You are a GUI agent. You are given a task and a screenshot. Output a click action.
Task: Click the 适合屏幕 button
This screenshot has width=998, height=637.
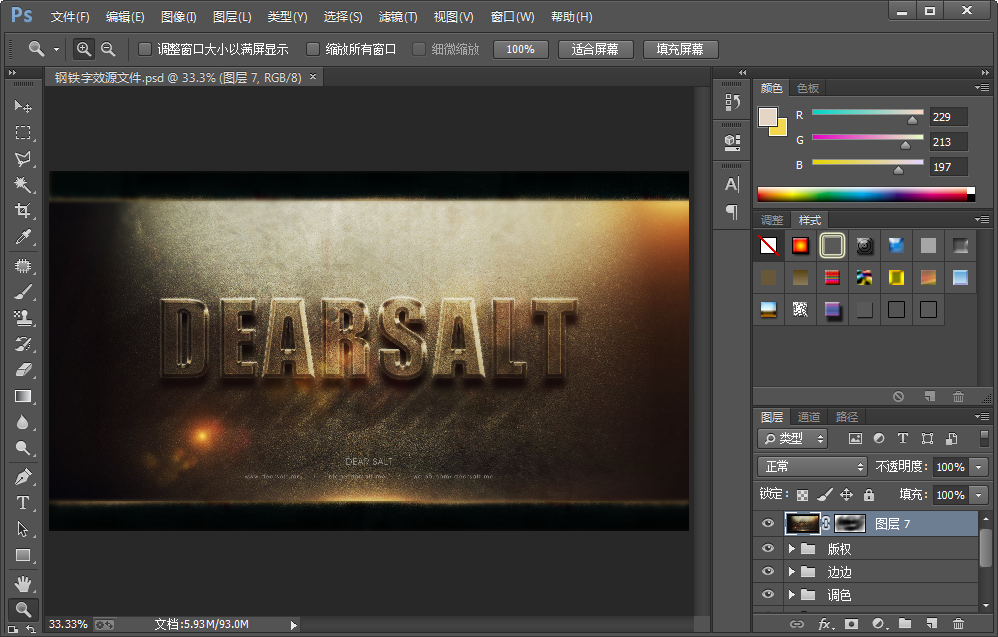point(595,49)
